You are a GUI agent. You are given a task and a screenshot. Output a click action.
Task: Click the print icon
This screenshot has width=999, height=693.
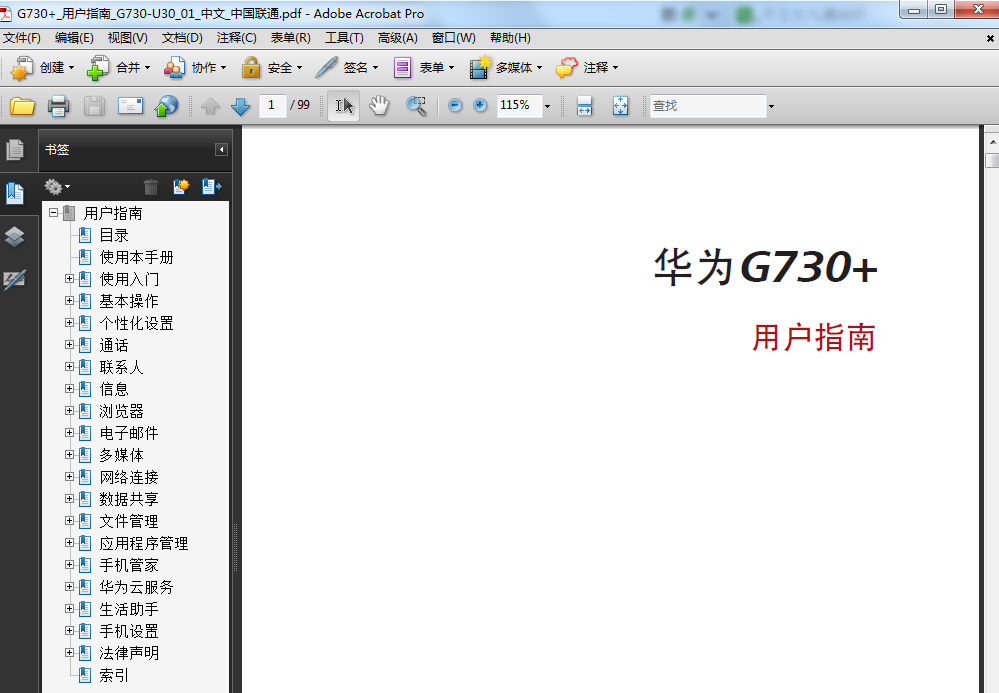tap(59, 106)
